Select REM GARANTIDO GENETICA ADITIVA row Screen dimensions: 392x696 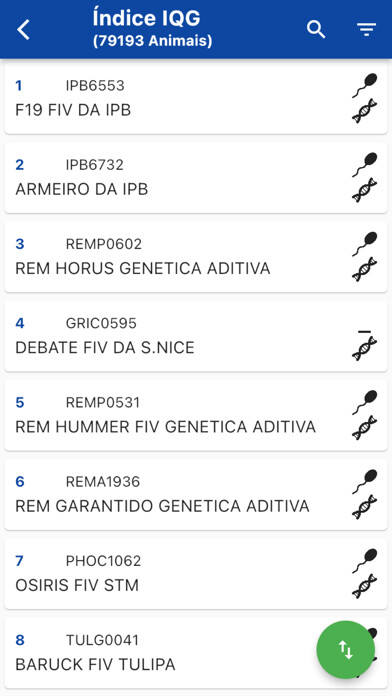(x=196, y=494)
